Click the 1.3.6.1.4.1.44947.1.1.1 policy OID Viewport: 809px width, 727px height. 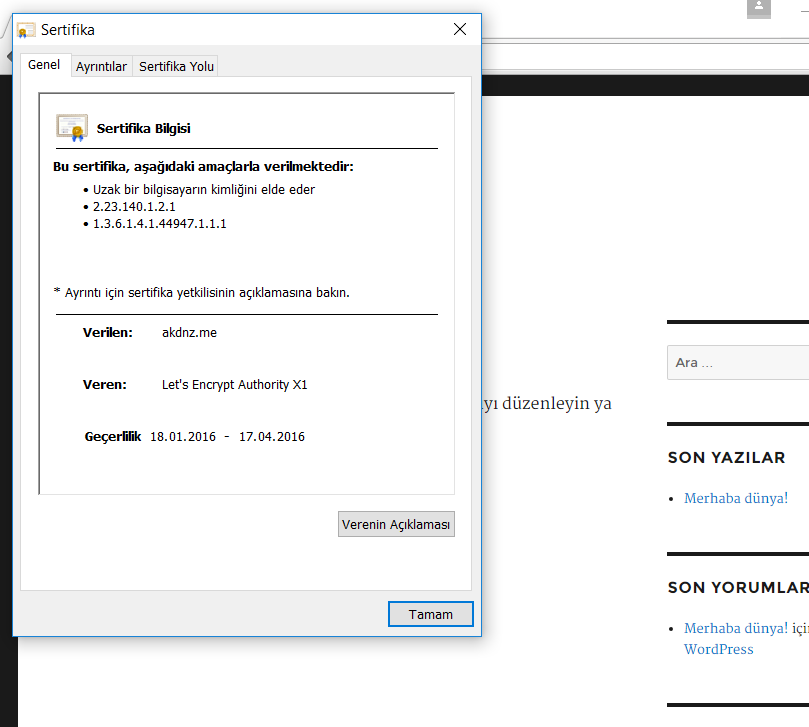click(159, 224)
